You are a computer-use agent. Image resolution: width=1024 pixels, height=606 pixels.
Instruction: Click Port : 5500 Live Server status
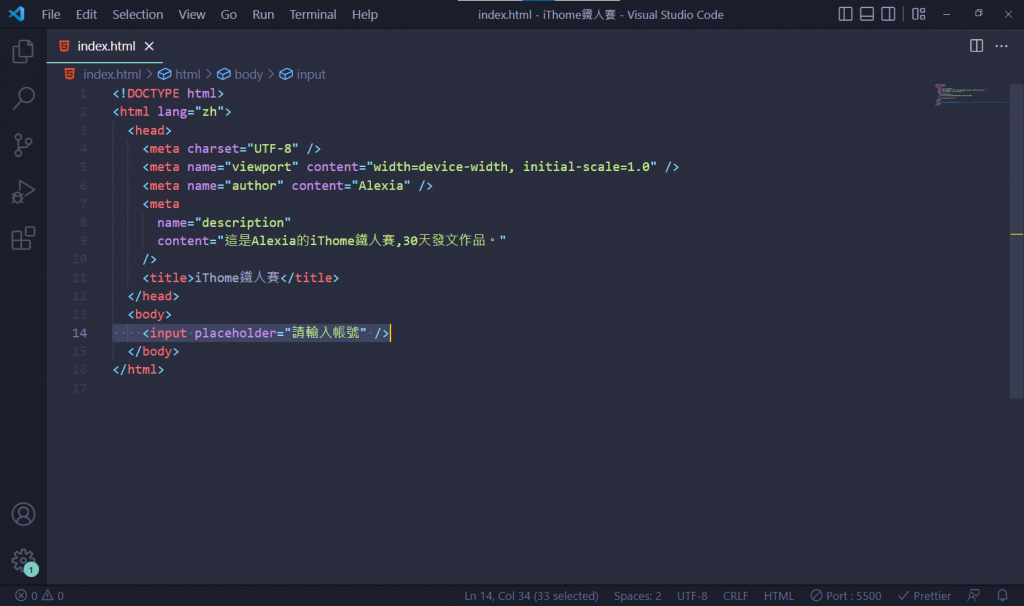coord(846,596)
